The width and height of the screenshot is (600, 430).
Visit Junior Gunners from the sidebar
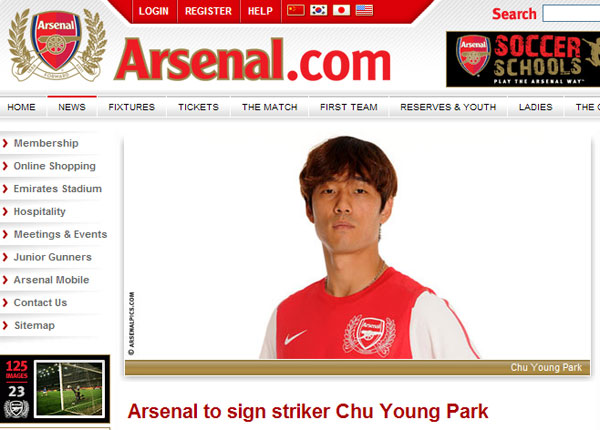pos(53,257)
